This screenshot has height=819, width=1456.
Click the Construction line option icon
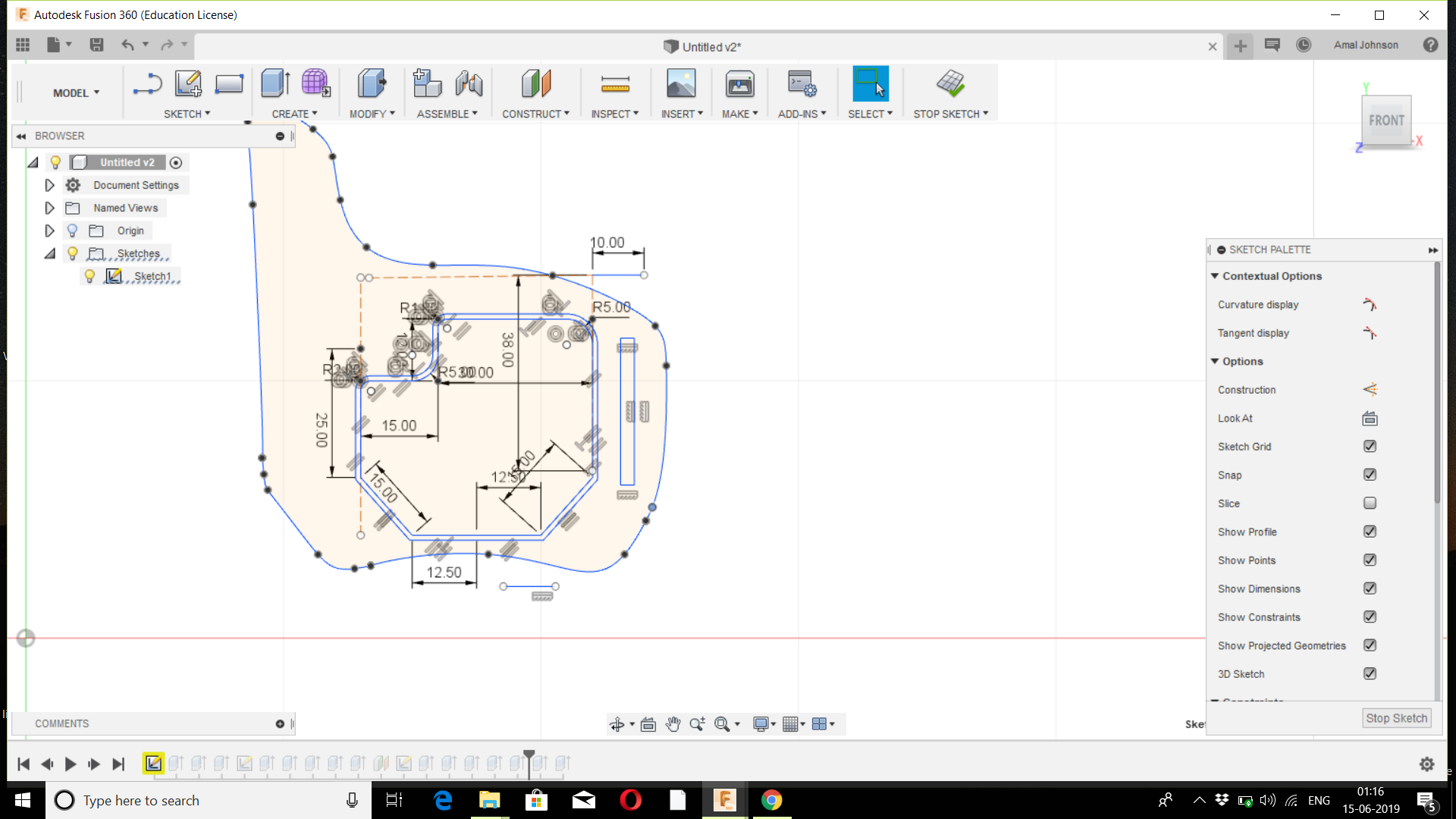click(1370, 390)
